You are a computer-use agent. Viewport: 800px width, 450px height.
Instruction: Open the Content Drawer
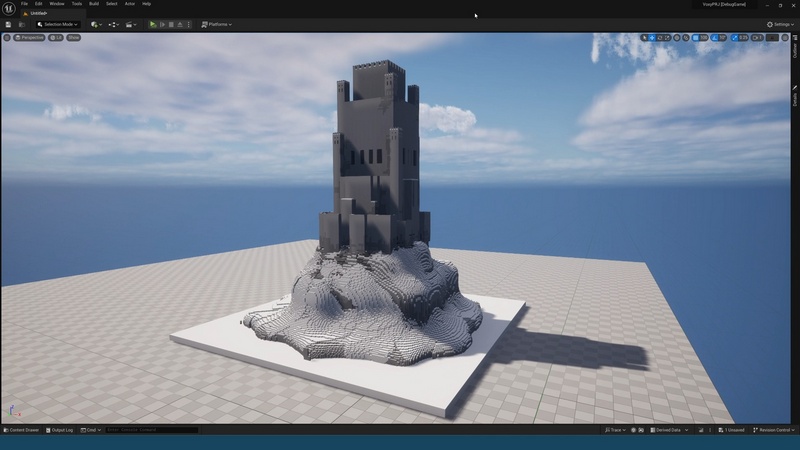pos(21,430)
